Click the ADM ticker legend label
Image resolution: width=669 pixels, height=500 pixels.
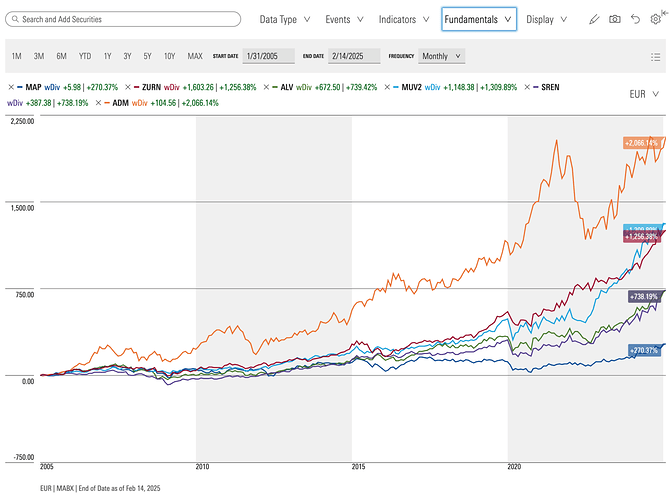120,103
